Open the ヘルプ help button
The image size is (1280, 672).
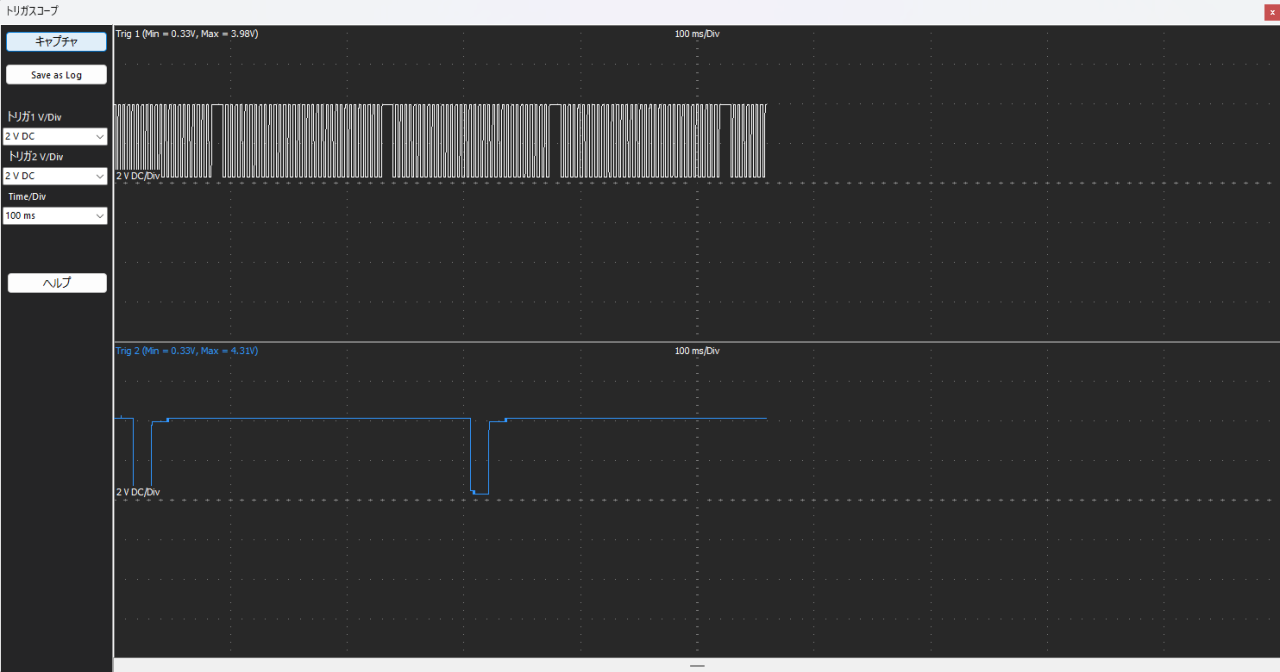pos(57,283)
